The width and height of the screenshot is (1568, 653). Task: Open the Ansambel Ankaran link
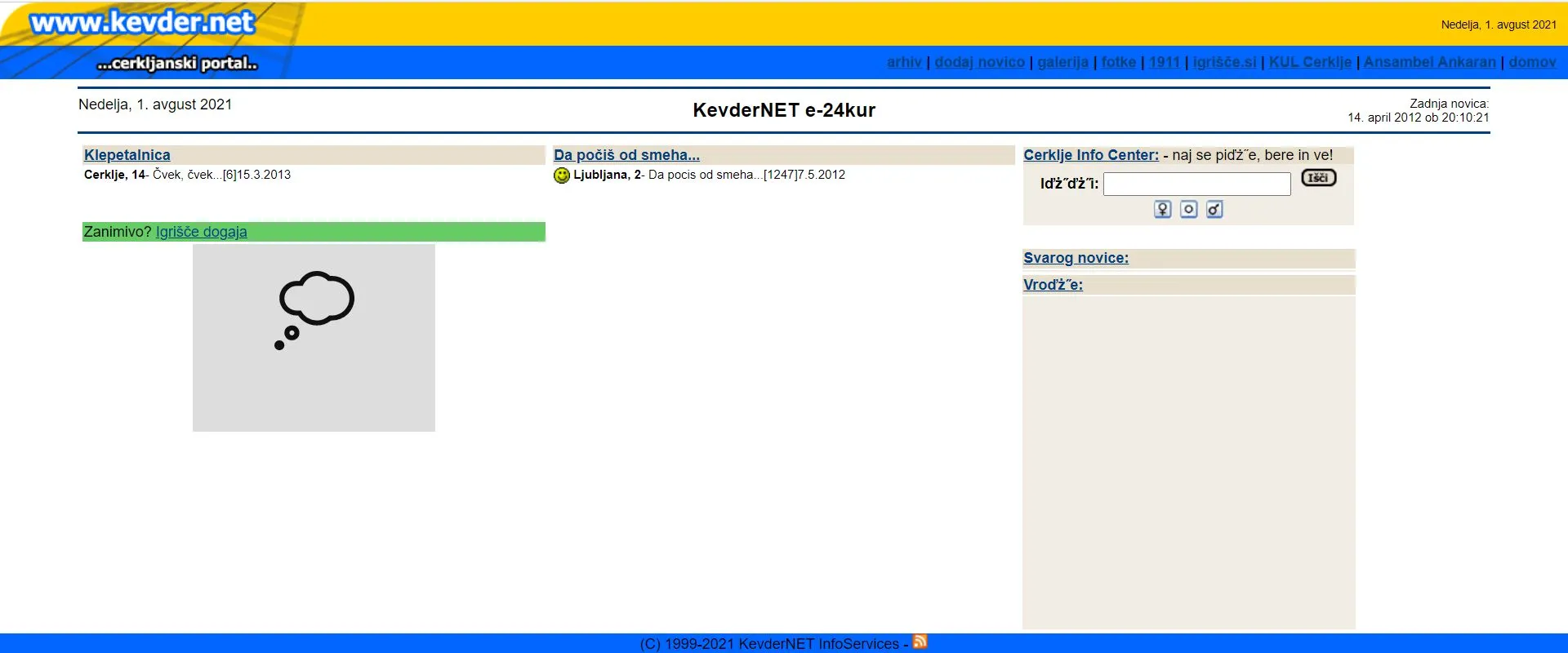(x=1429, y=62)
